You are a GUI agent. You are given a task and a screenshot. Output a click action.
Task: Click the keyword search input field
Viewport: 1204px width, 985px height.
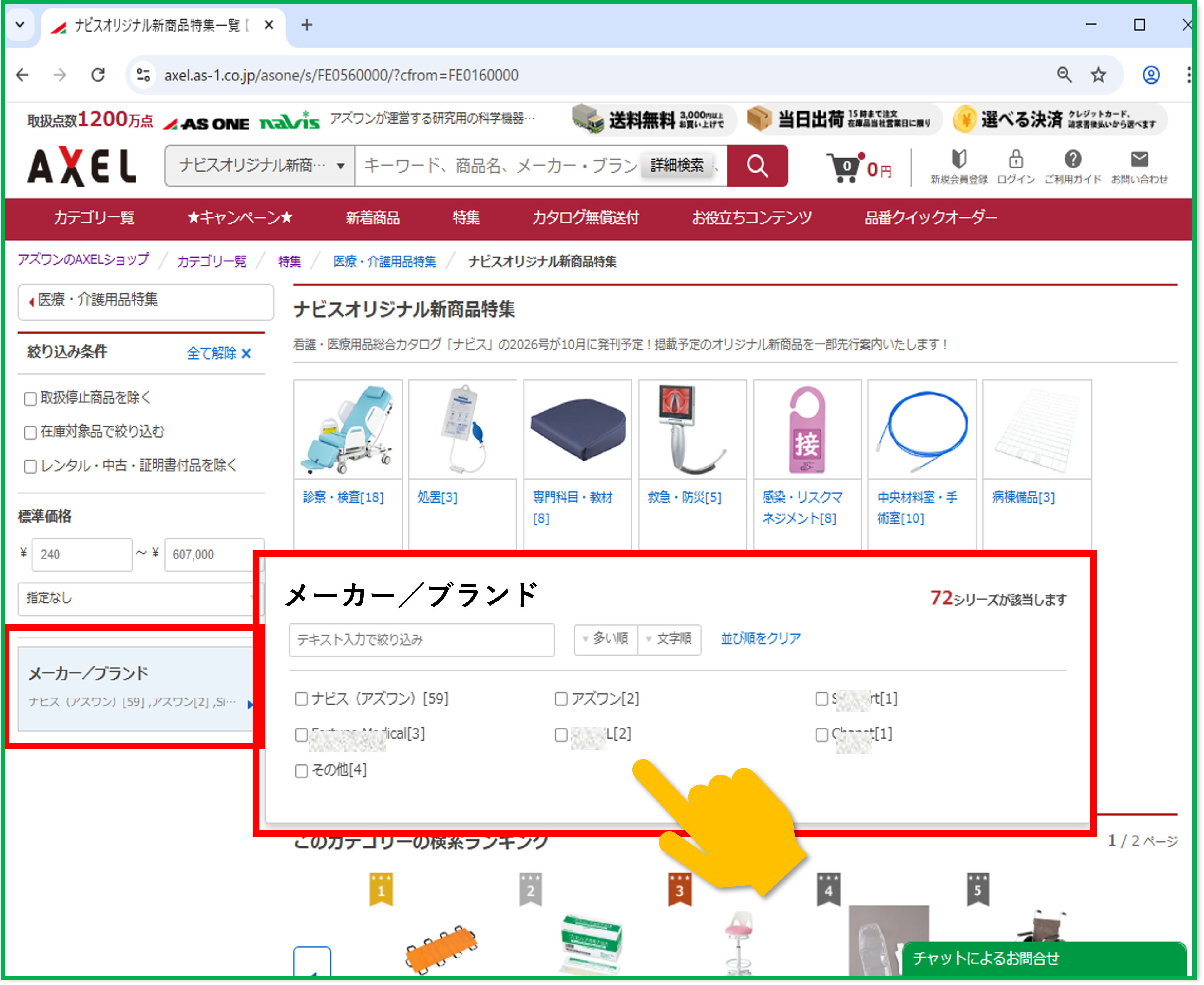(x=499, y=166)
